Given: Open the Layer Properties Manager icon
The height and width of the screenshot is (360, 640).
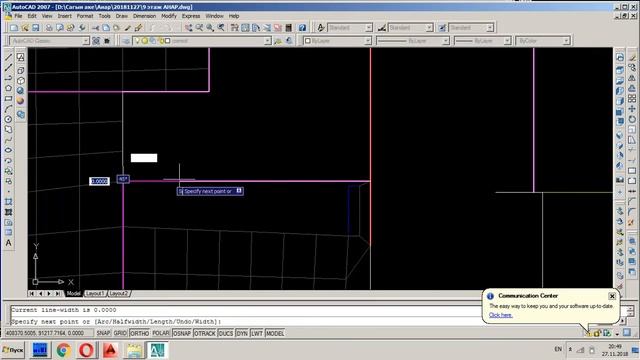Looking at the screenshot, I should click(x=126, y=41).
